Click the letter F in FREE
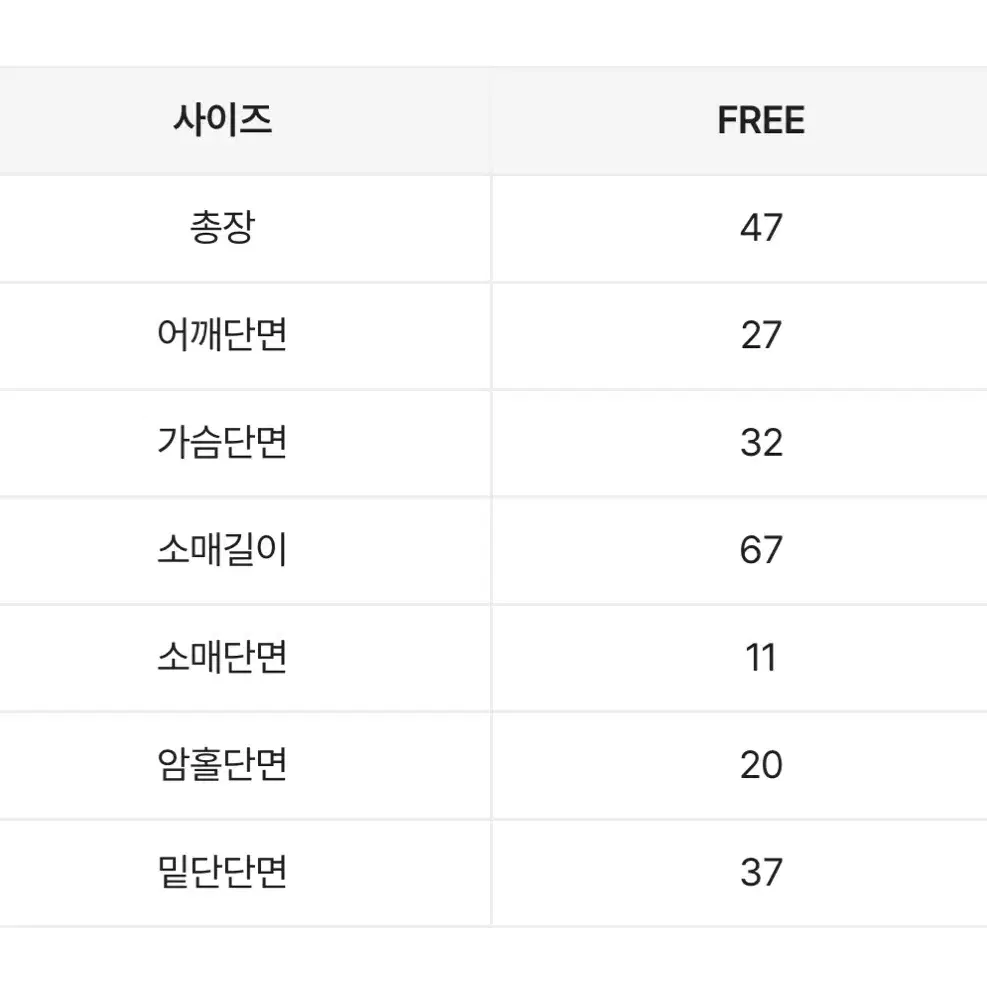The height and width of the screenshot is (987, 987). [728, 120]
